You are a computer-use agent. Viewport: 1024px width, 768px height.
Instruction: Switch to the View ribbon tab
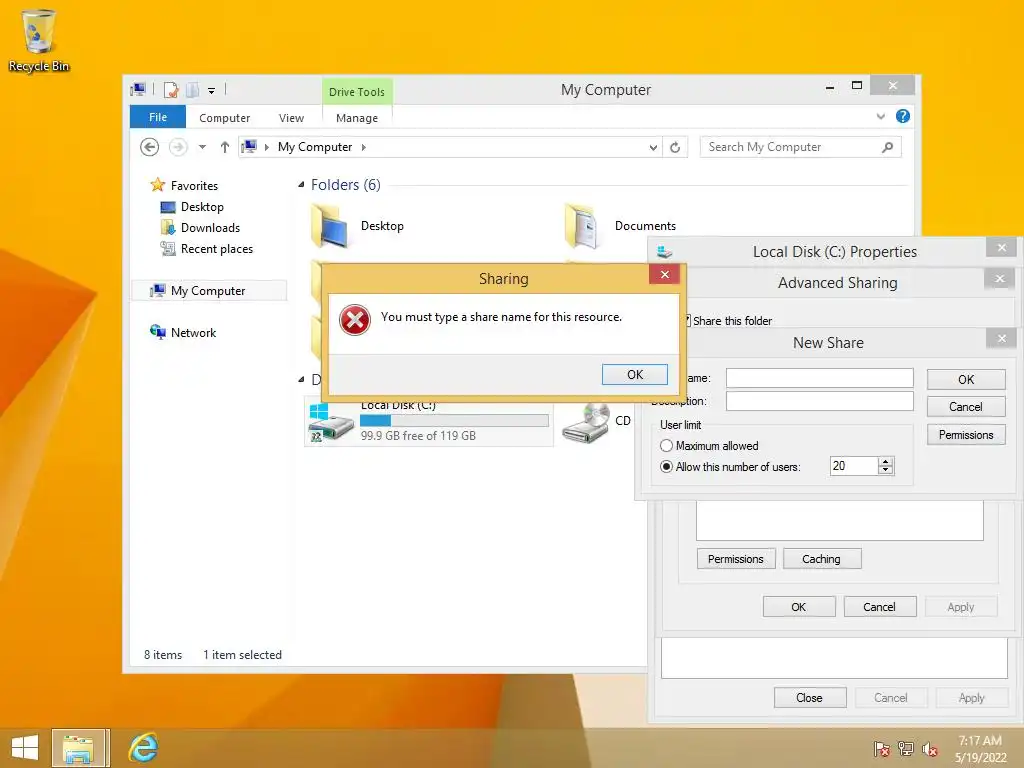point(291,118)
